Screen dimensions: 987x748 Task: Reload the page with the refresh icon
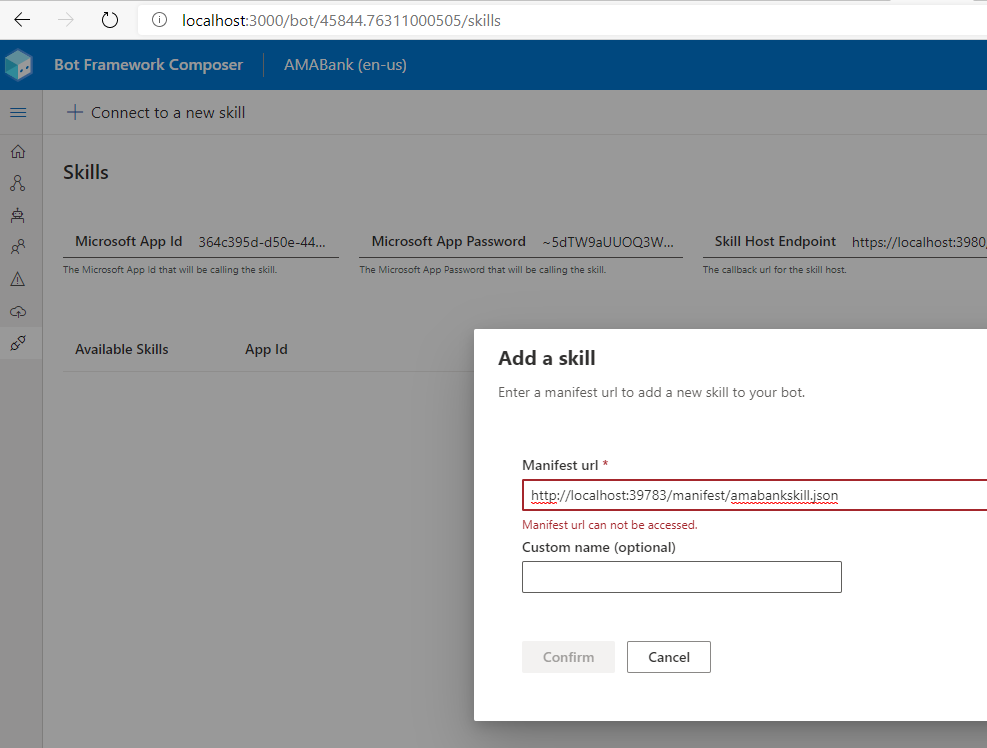pos(110,20)
